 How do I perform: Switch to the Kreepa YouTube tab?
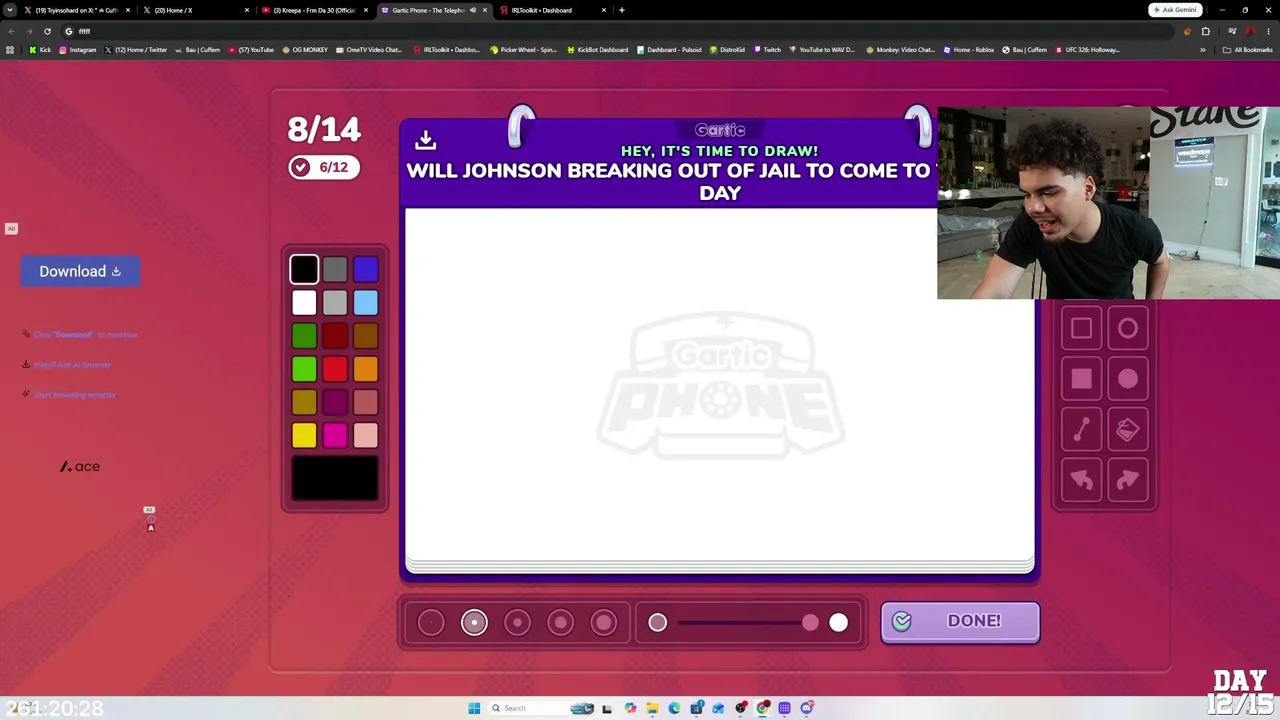click(x=314, y=10)
